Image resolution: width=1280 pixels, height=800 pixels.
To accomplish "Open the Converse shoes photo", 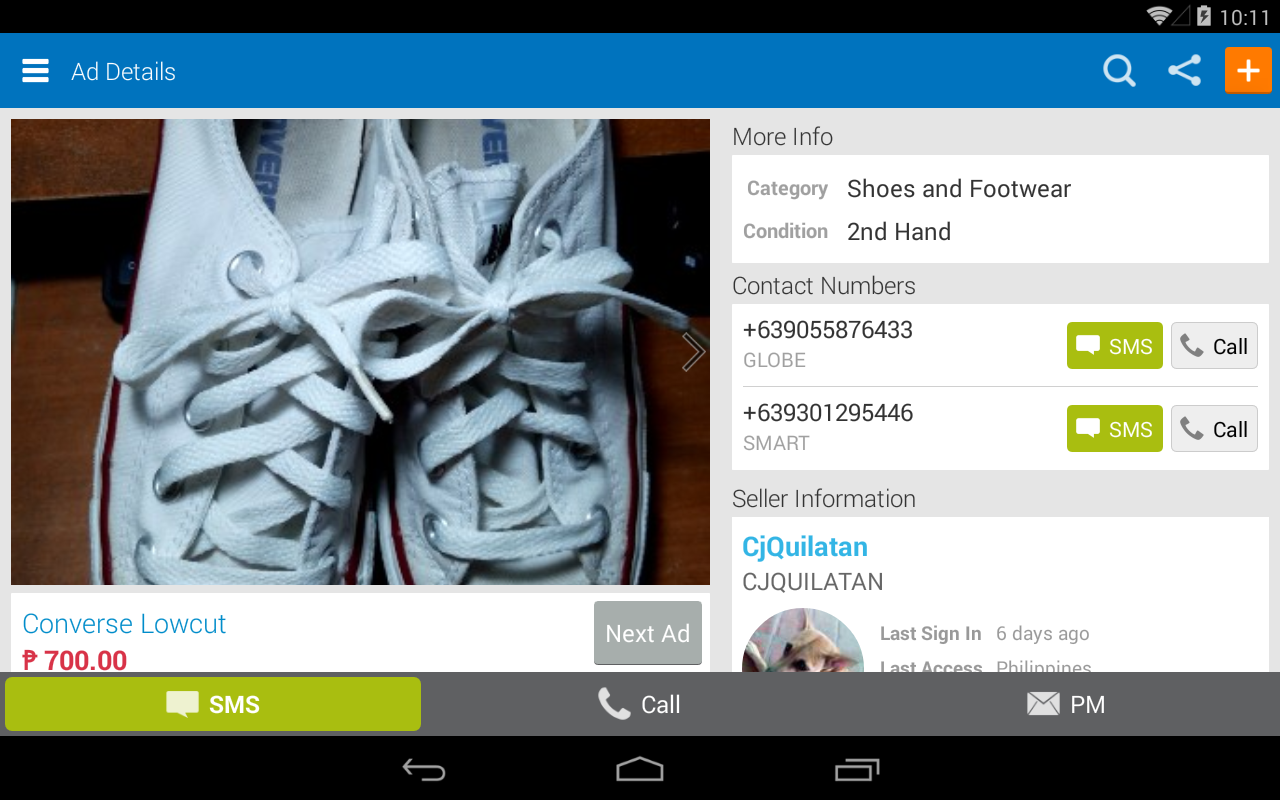I will point(360,352).
